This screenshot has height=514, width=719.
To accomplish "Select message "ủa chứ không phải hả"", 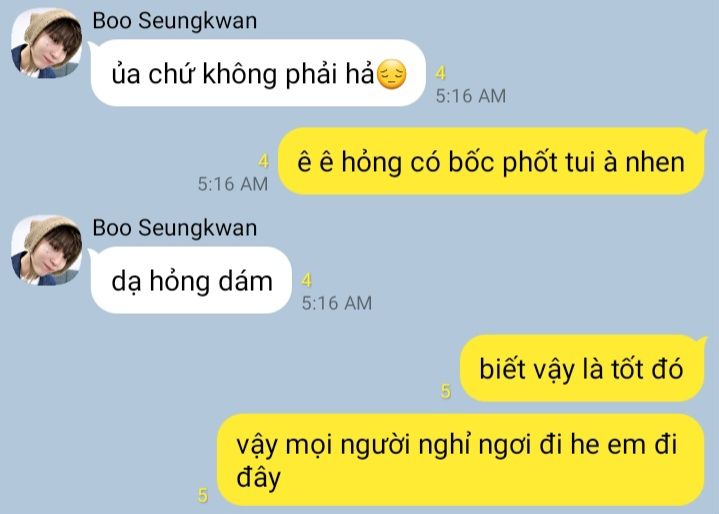I will tap(258, 73).
